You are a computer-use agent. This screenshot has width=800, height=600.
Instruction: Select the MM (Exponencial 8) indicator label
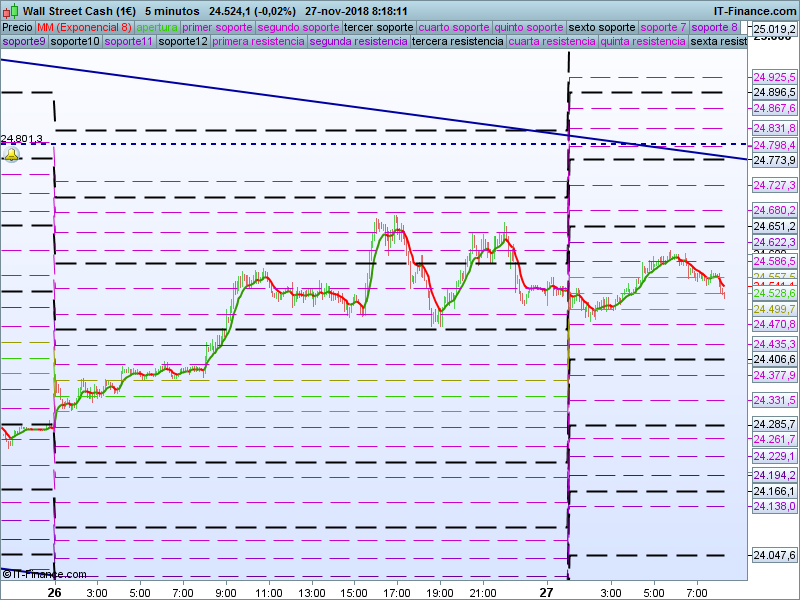click(x=91, y=27)
